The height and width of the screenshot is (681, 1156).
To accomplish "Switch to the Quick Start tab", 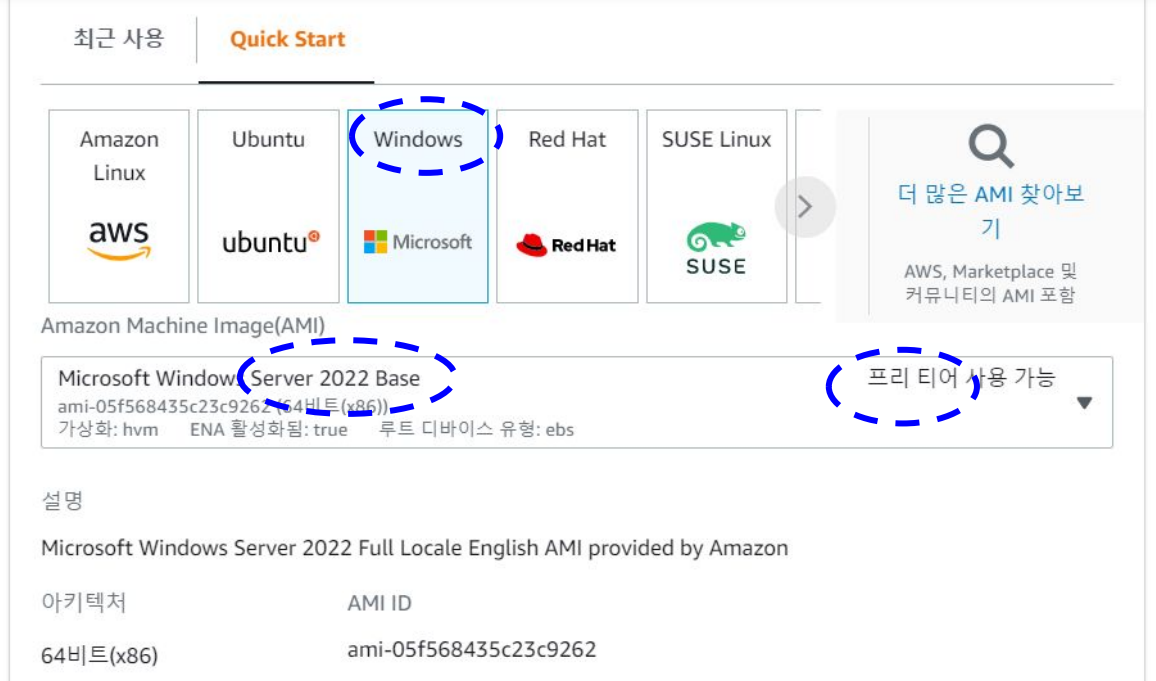I will tap(288, 39).
